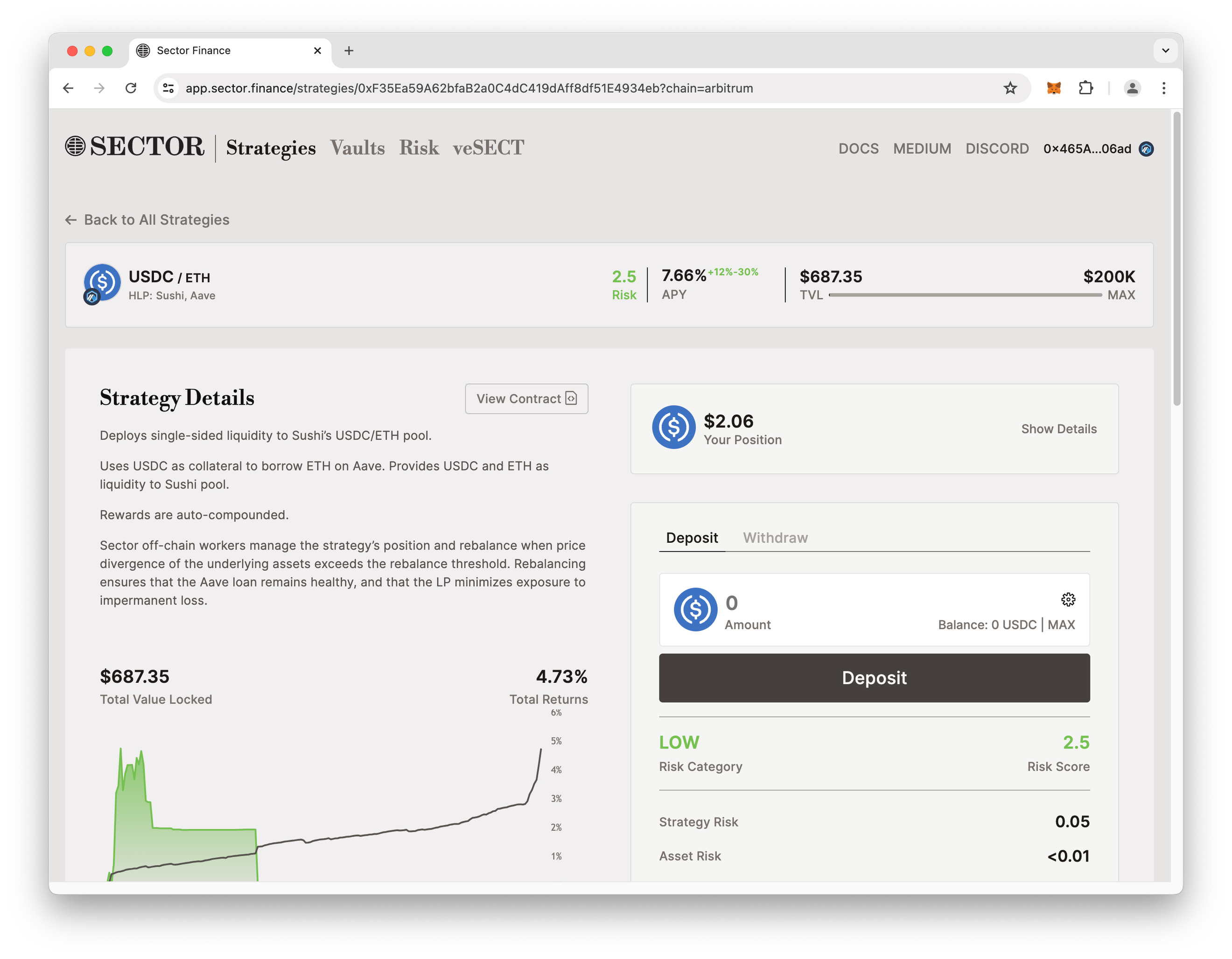The image size is (1232, 959).
Task: Click the View Contract button
Action: pos(526,399)
